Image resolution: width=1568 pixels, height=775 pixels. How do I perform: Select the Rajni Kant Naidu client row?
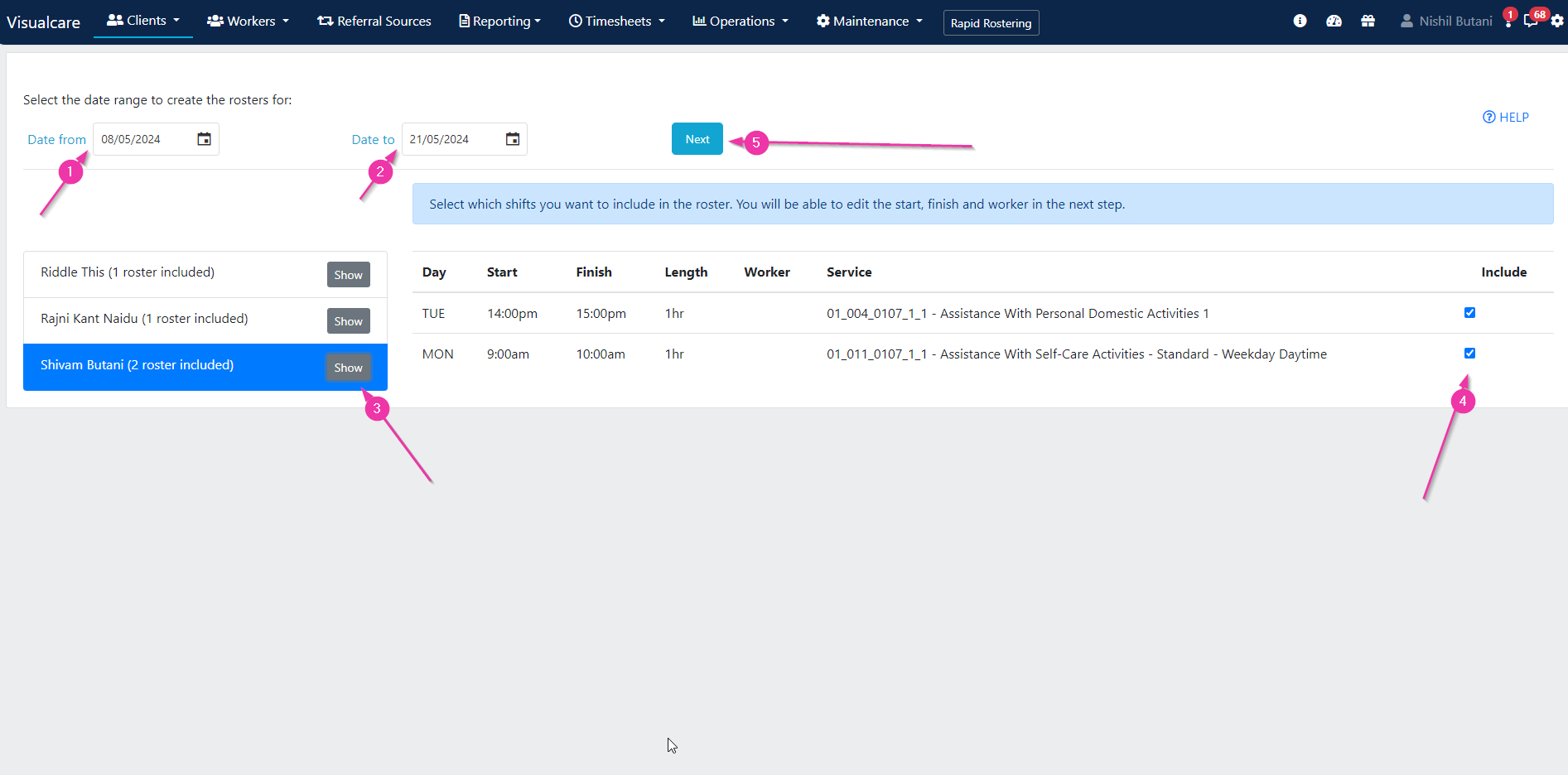[x=205, y=320]
